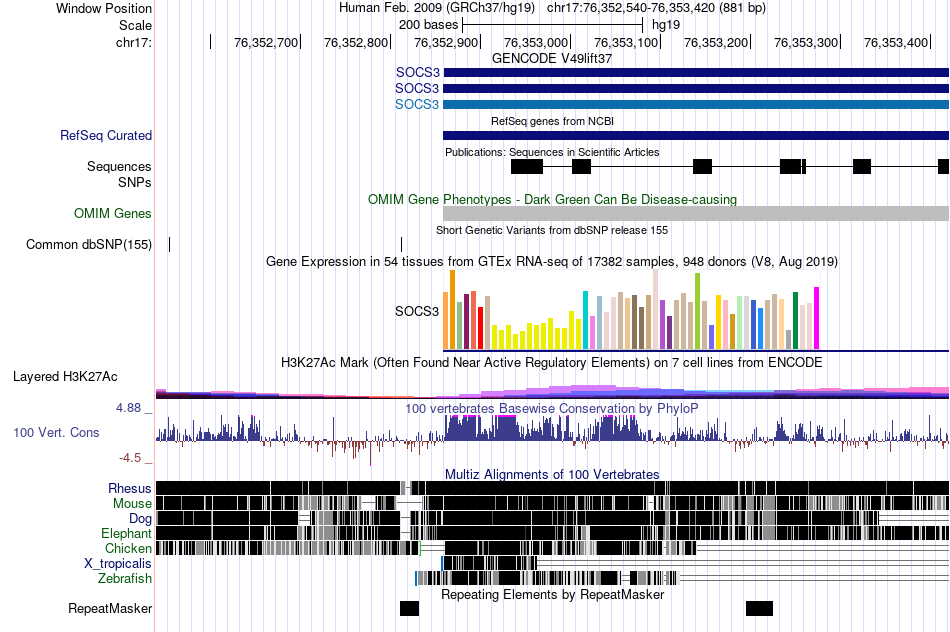Select the X_tropicalis alignment row label
The image size is (950, 632).
click(118, 564)
